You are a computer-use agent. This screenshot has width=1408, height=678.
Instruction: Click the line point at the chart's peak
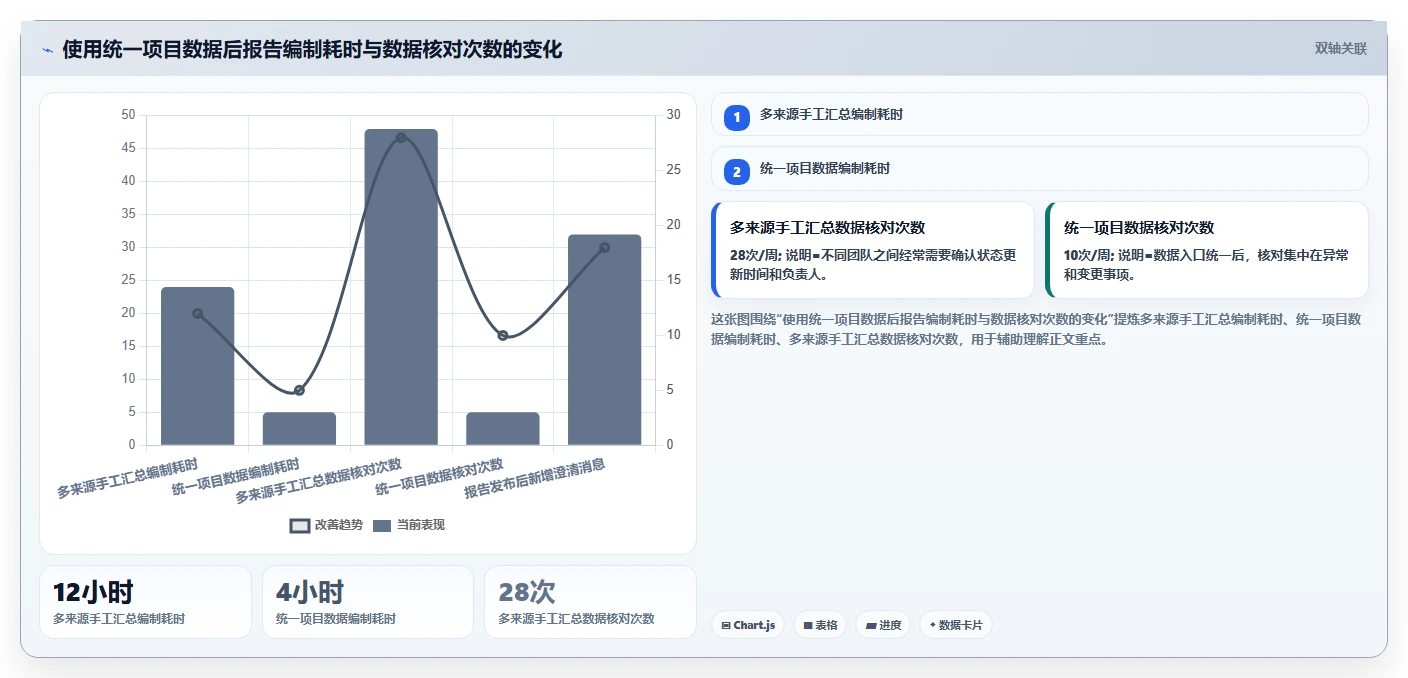click(x=401, y=137)
